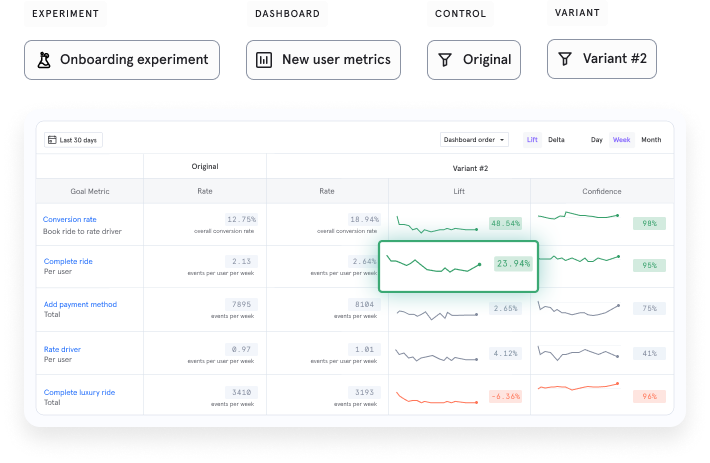Screen dimensions: 710x463
Task: Expand the Dashboard order dropdown
Action: pos(474,139)
